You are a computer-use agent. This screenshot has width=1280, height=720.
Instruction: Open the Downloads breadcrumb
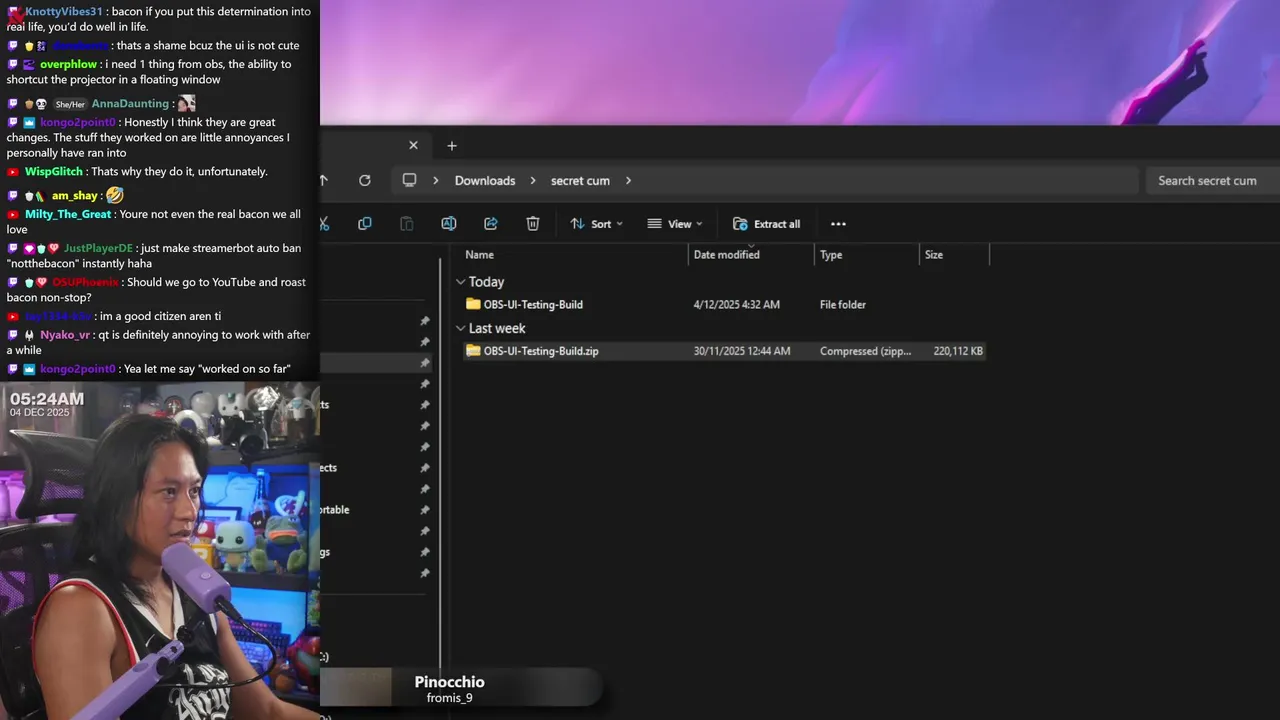point(485,181)
